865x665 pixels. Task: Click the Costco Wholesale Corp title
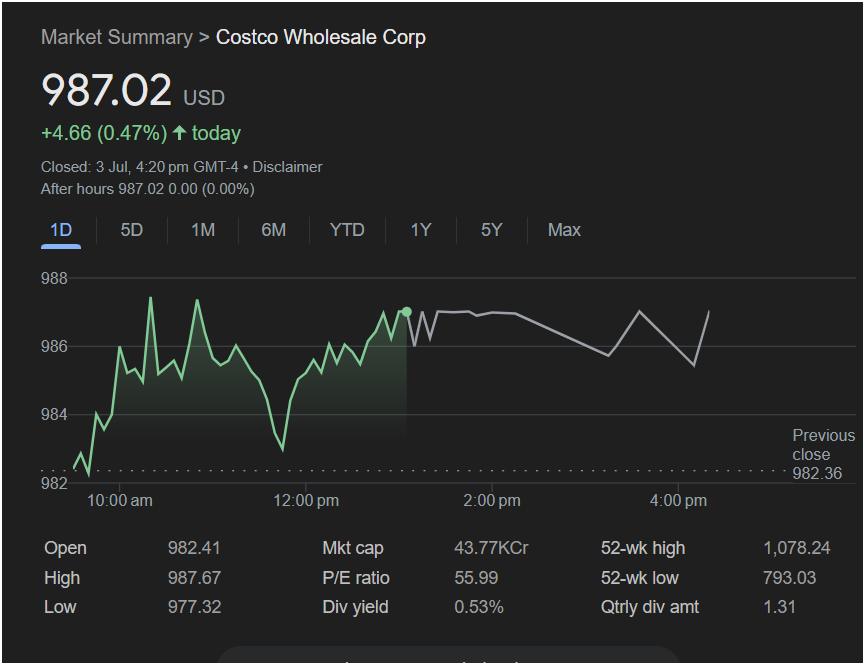tap(321, 38)
